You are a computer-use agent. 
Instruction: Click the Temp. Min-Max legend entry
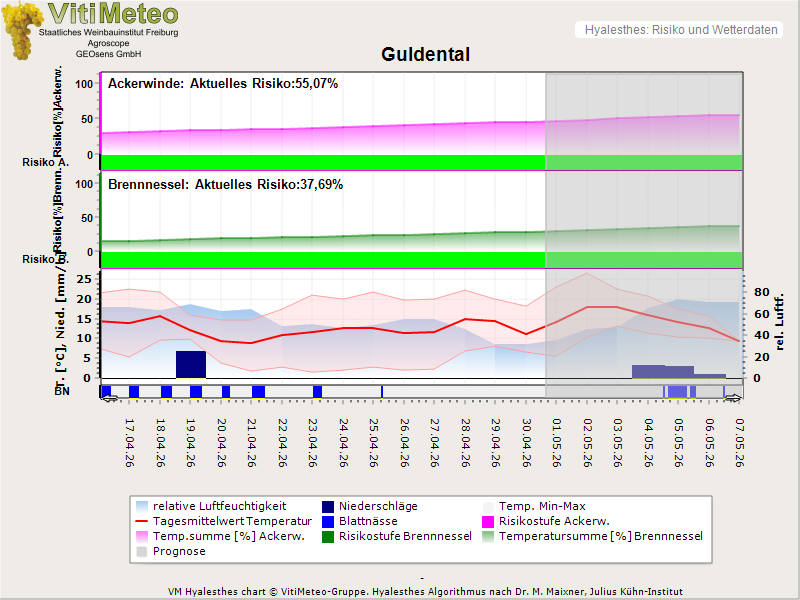coord(539,506)
